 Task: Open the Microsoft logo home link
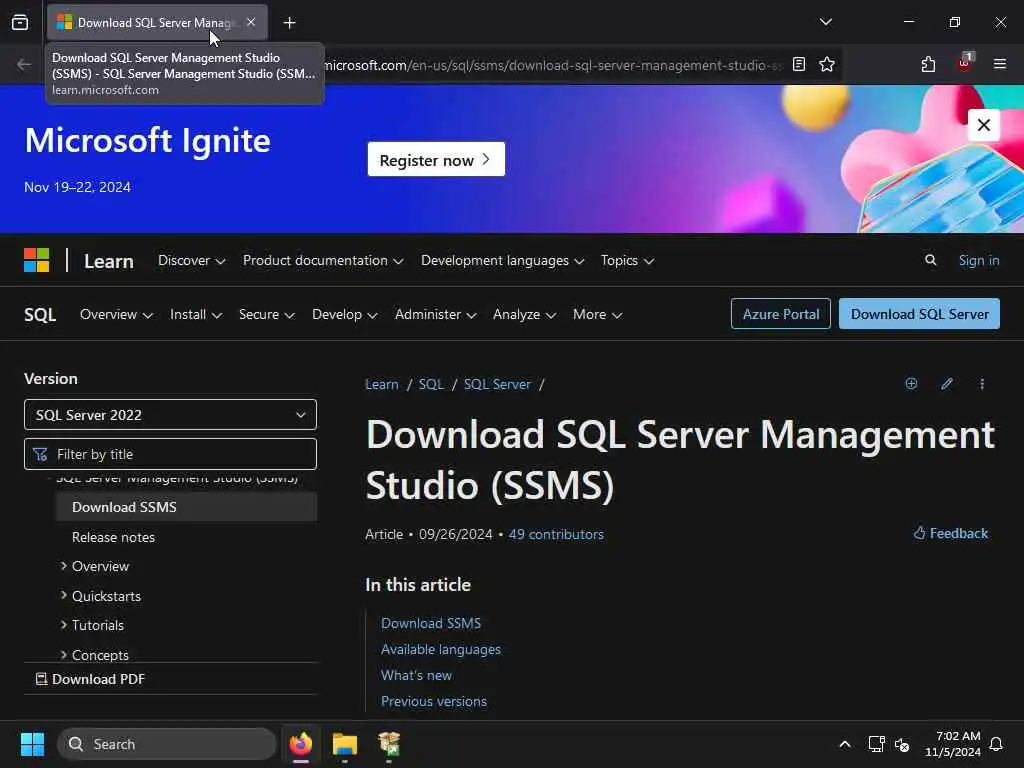(37, 260)
